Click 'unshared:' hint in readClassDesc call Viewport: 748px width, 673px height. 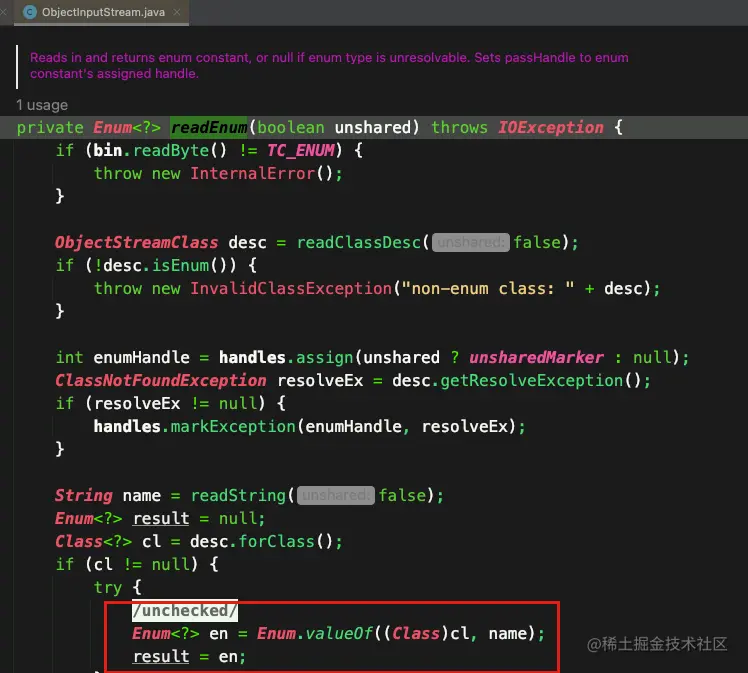pyautogui.click(x=470, y=243)
